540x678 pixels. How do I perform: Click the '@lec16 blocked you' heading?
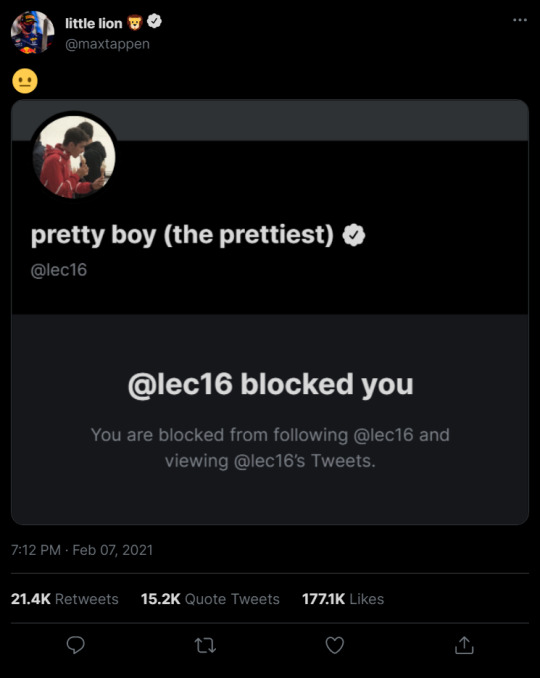click(271, 384)
